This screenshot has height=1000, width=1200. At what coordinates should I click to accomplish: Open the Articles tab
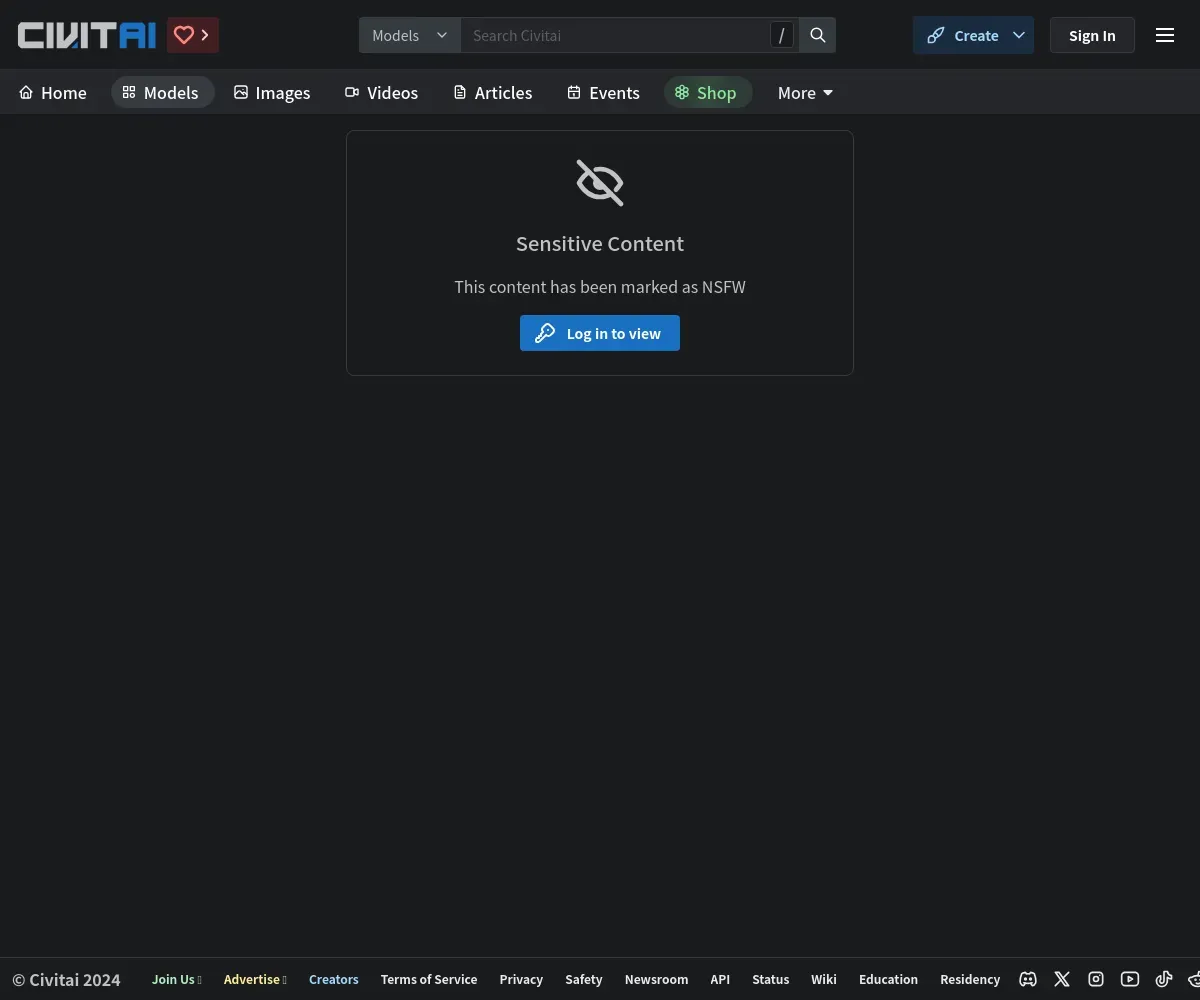click(492, 92)
